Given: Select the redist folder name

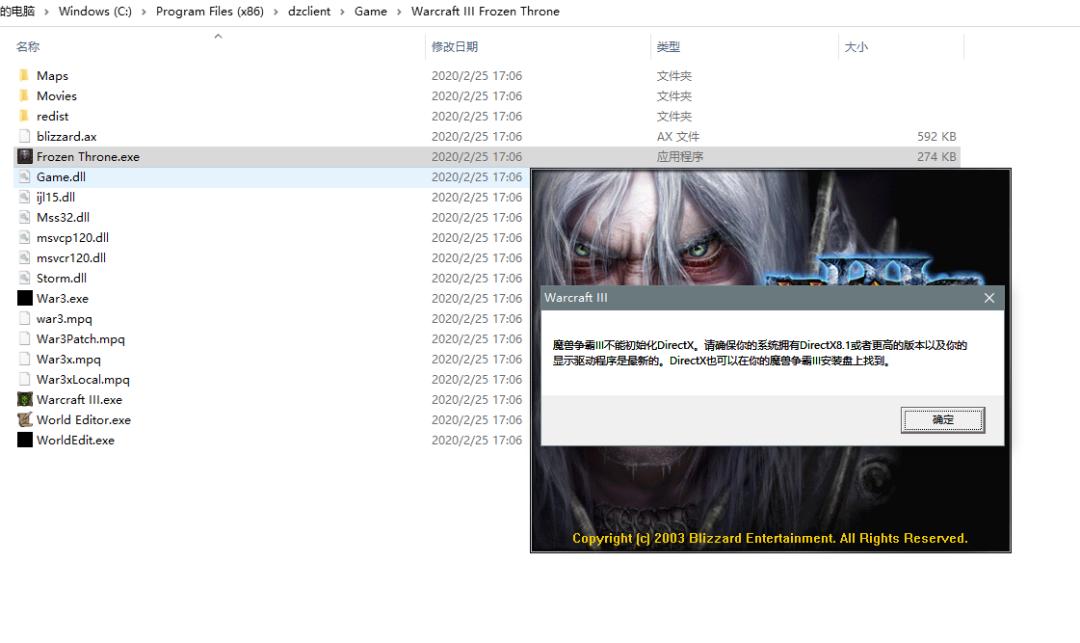Looking at the screenshot, I should coord(52,116).
